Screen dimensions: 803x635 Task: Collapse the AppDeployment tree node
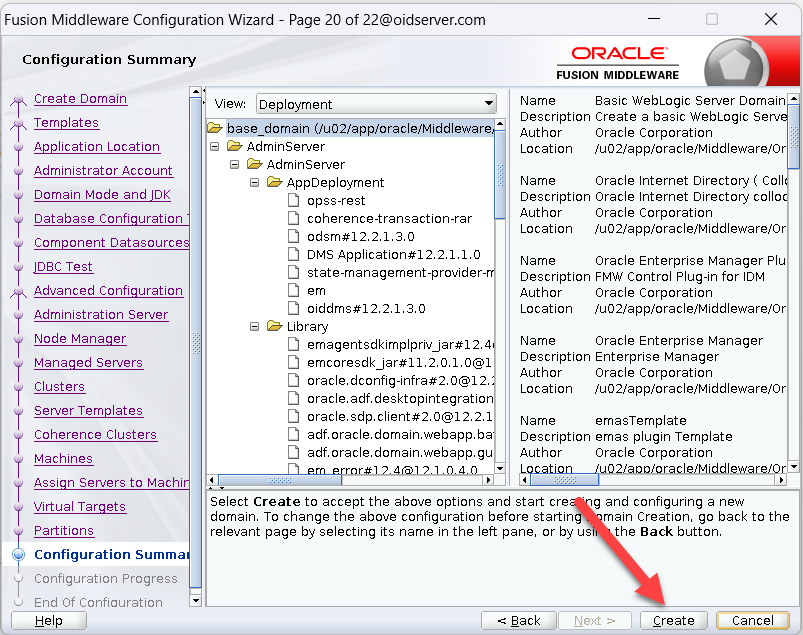(x=255, y=182)
